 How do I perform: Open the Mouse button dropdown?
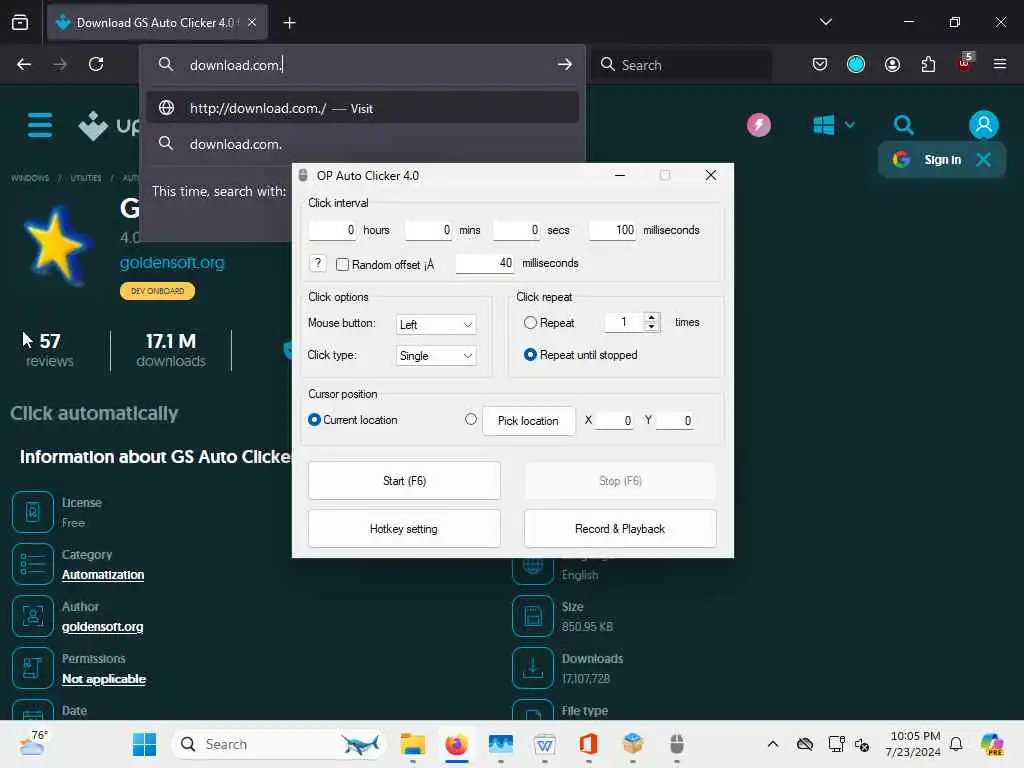(x=436, y=325)
